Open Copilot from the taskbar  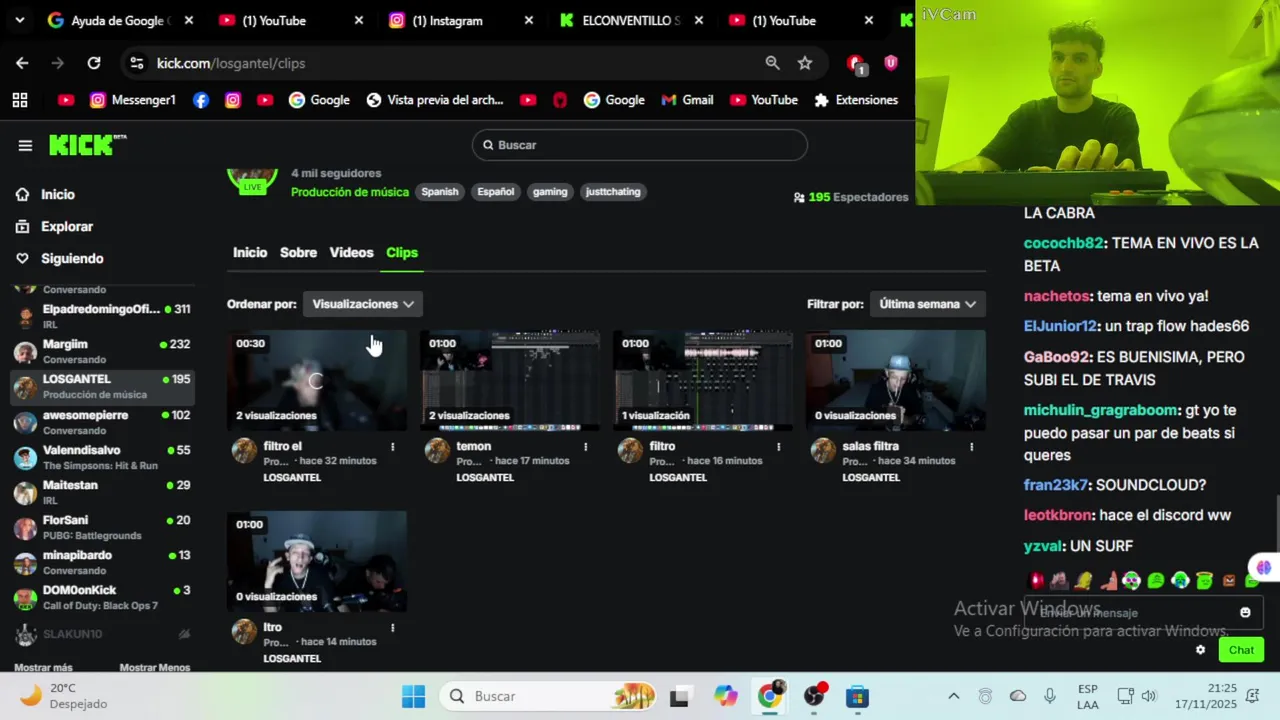tap(726, 696)
